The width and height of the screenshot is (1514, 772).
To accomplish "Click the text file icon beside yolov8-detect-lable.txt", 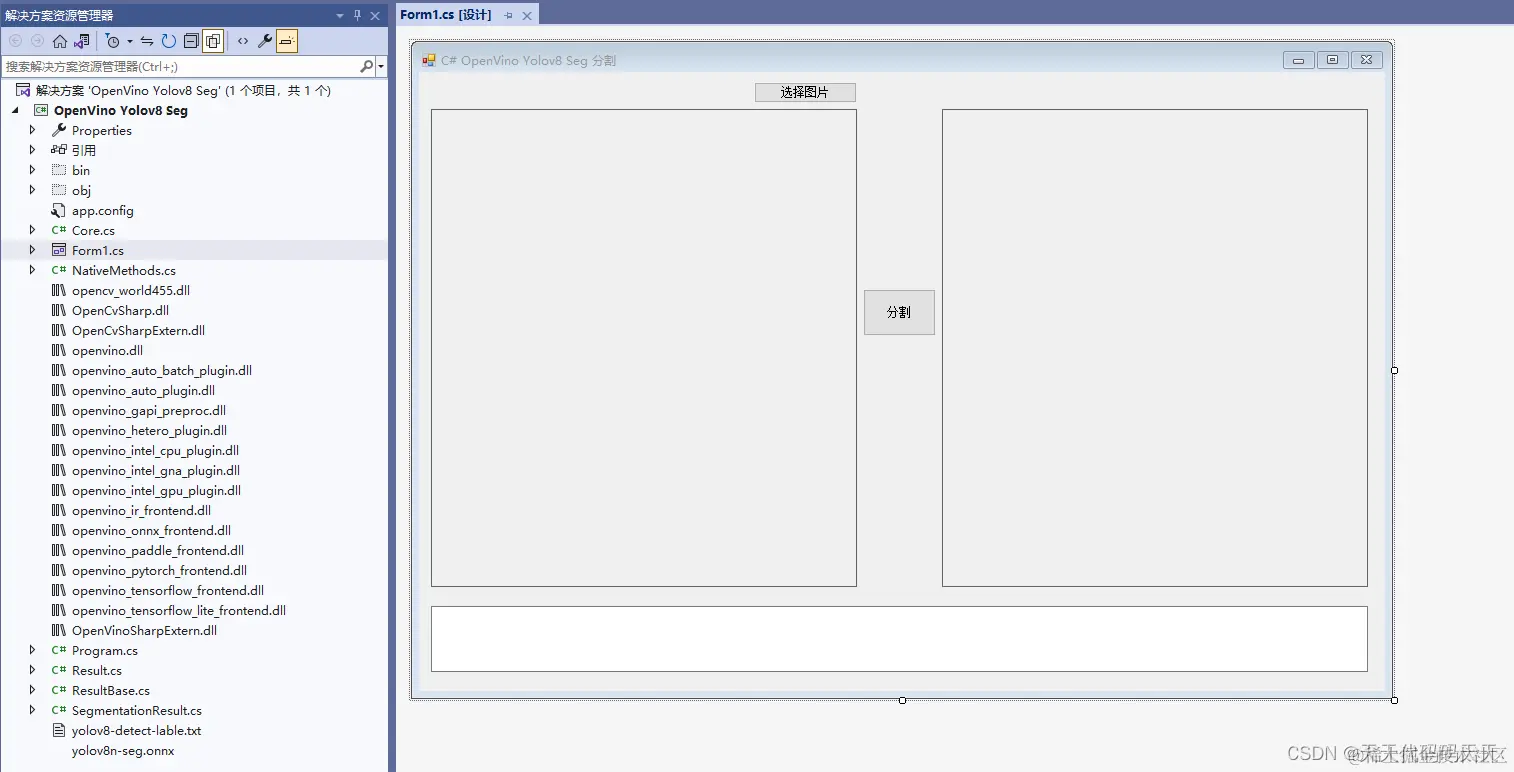I will (x=59, y=730).
